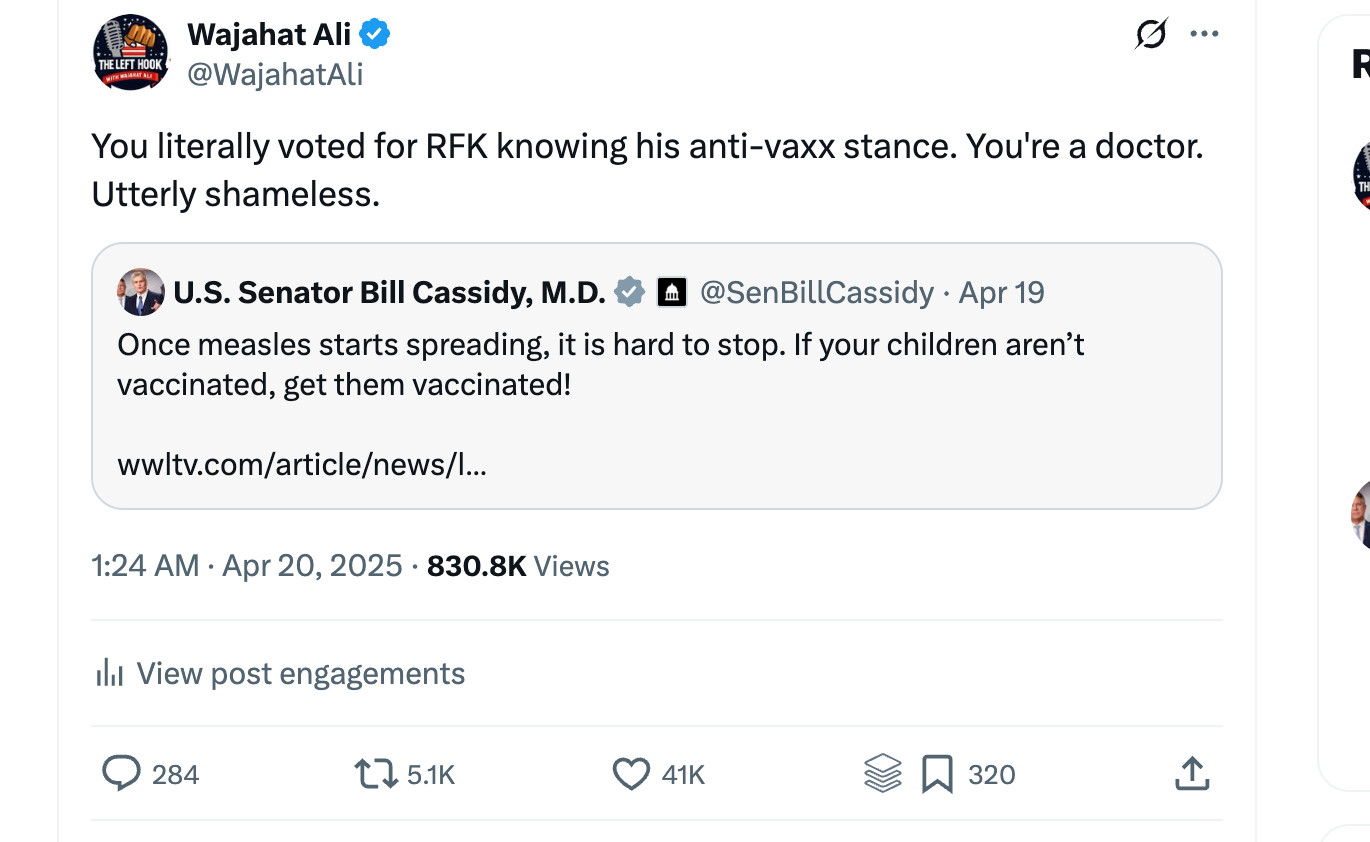
Task: Like the post with the heart icon
Action: [630, 774]
